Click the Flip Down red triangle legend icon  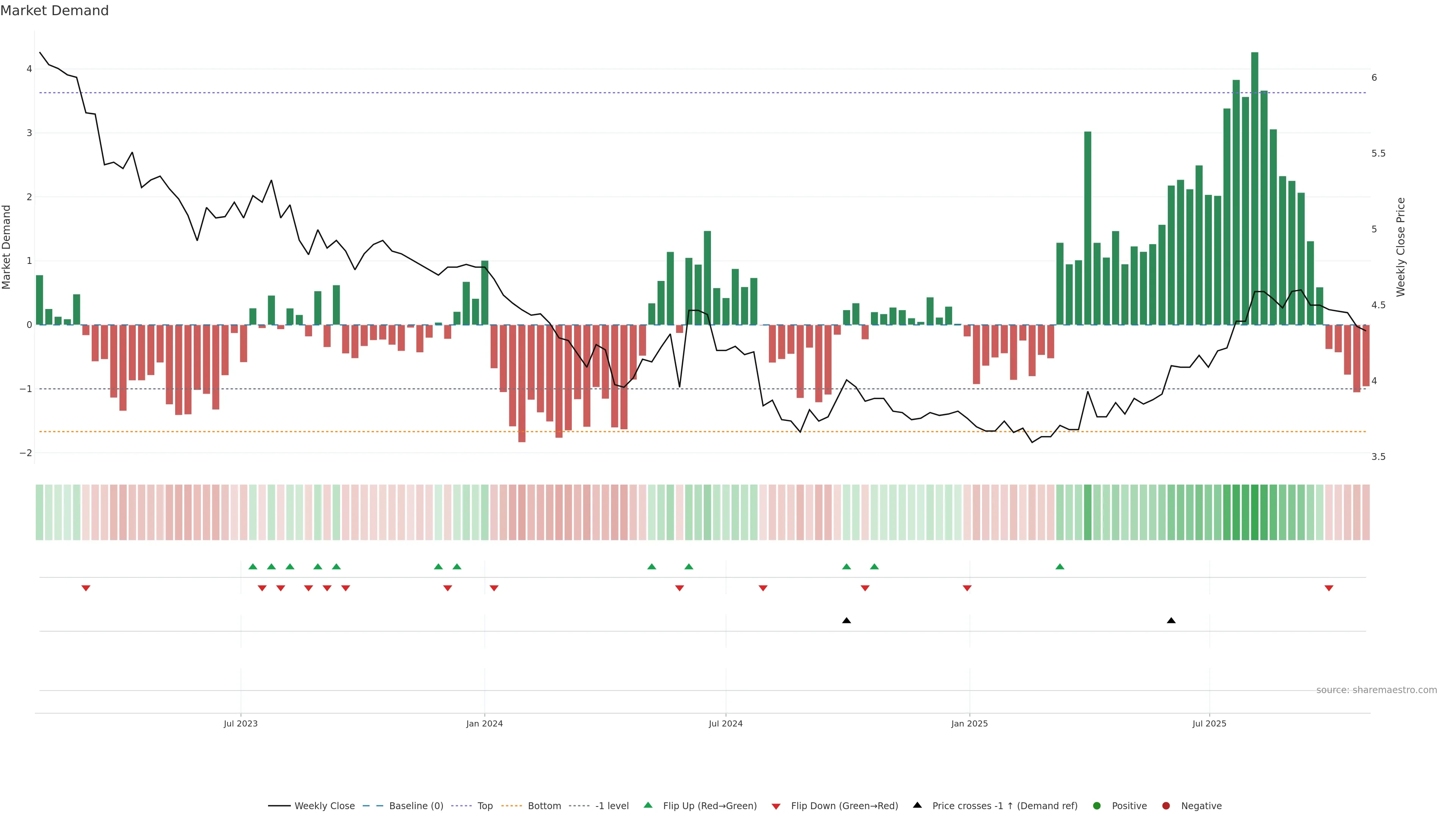tap(776, 806)
